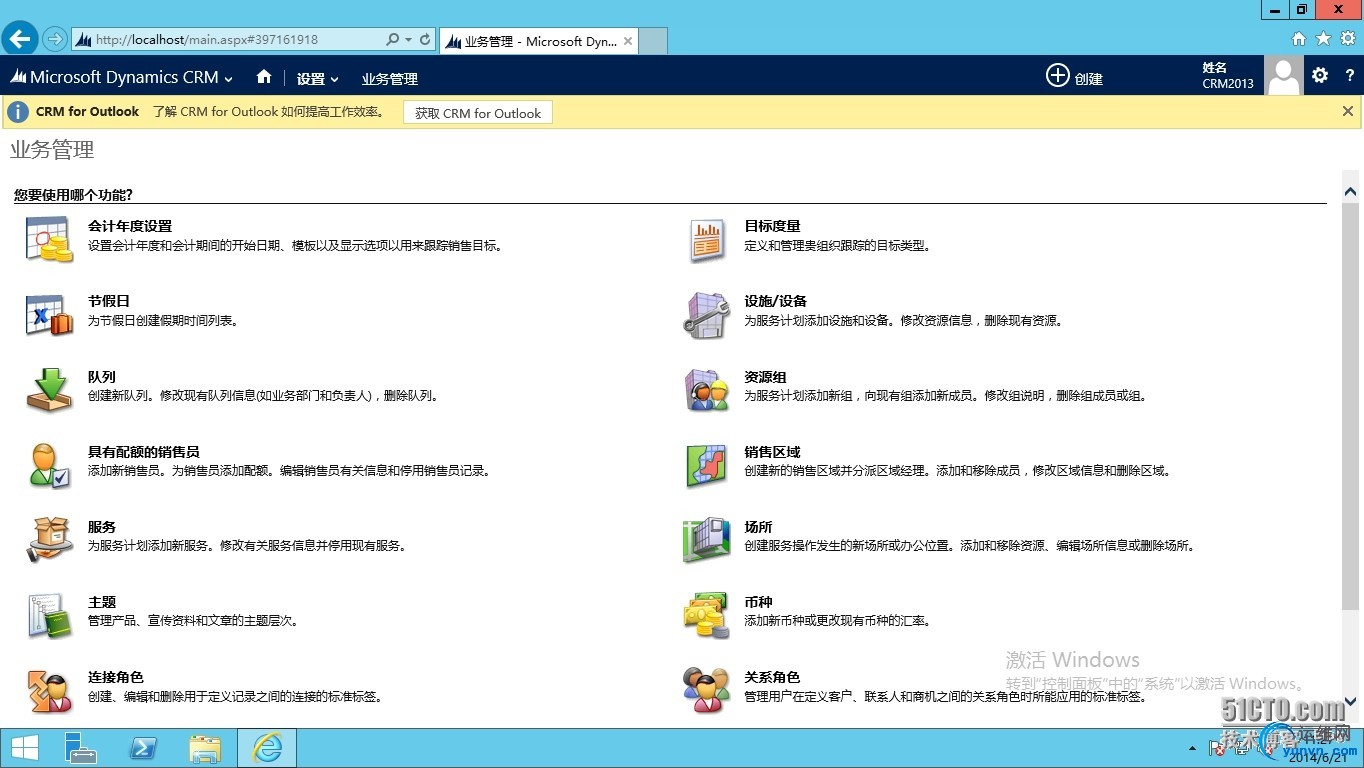Open the 销售区域 territory map icon
Screen dimensions: 1364x768
(x=707, y=464)
